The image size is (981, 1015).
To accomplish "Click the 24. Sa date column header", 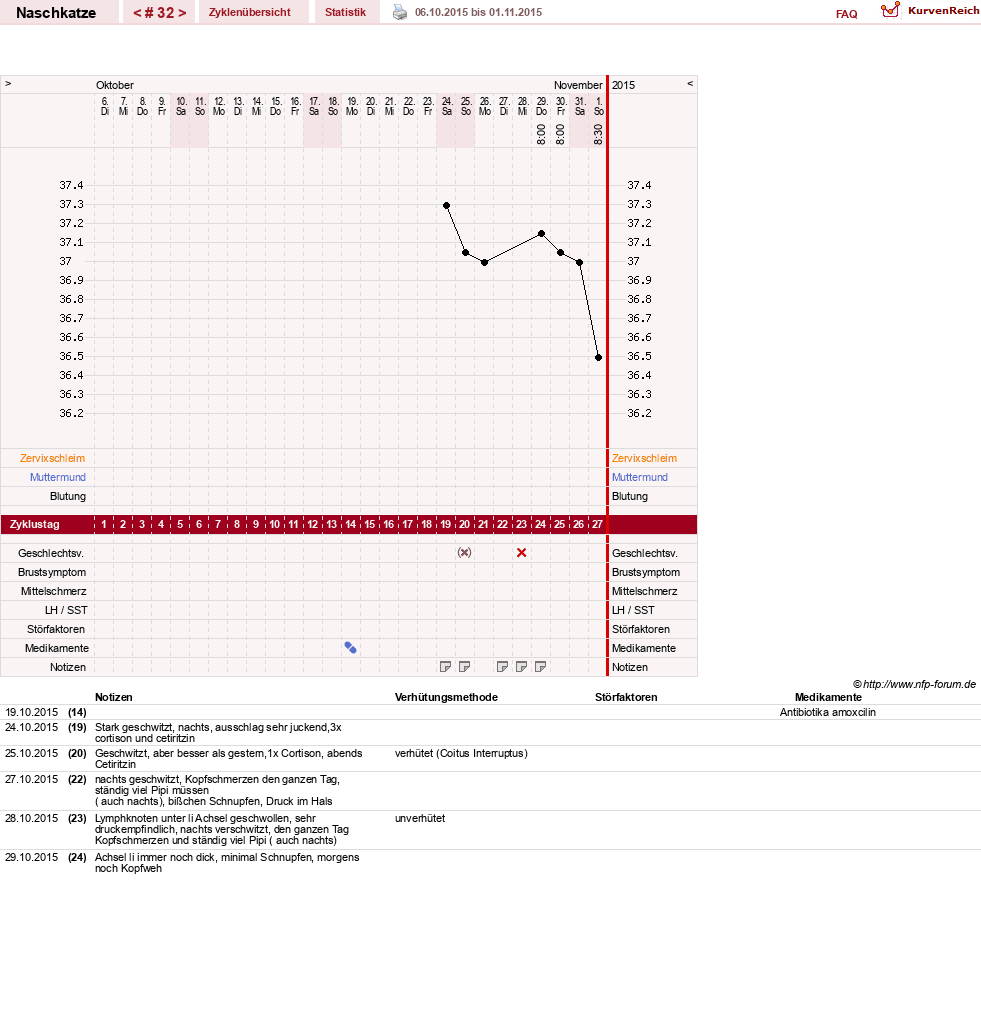I will pos(447,106).
